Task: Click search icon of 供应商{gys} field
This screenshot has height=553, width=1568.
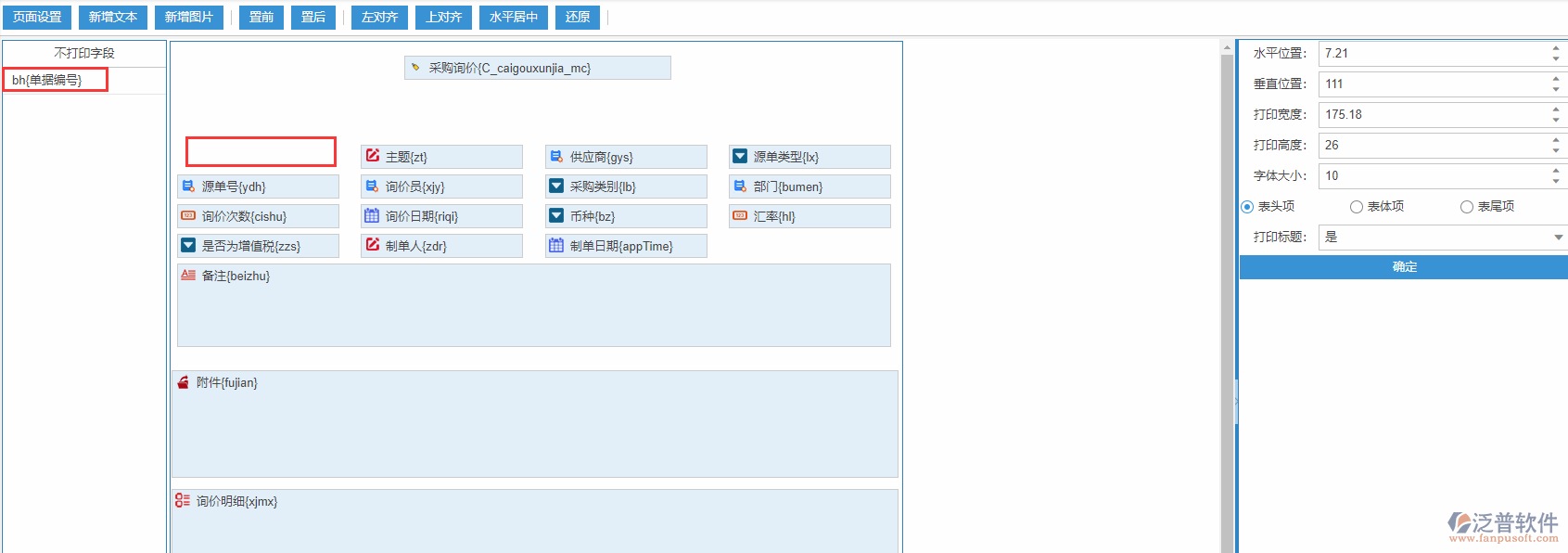Action: (x=556, y=156)
